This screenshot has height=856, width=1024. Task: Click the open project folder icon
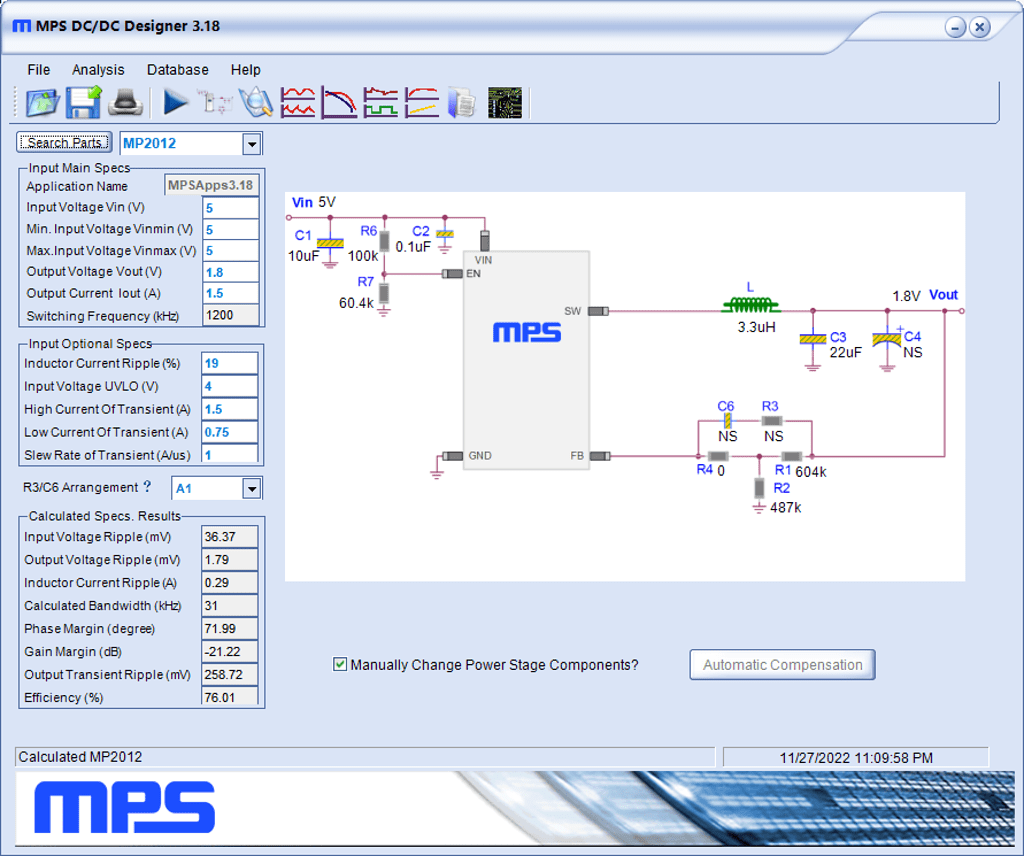point(43,102)
